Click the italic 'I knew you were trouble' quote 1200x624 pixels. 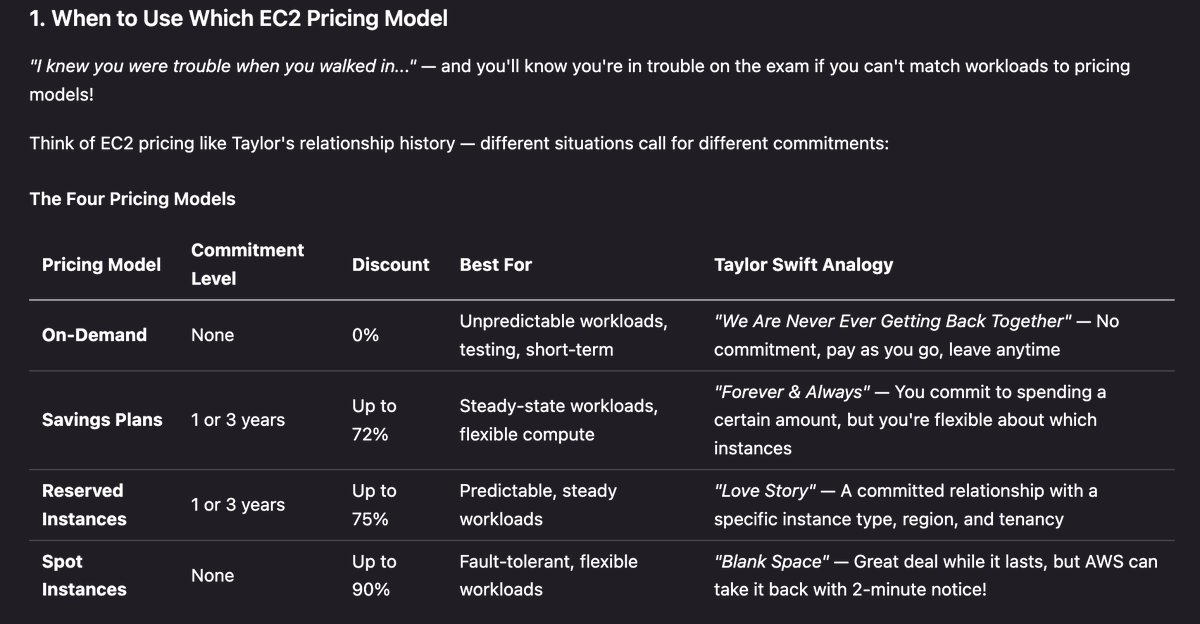click(223, 66)
